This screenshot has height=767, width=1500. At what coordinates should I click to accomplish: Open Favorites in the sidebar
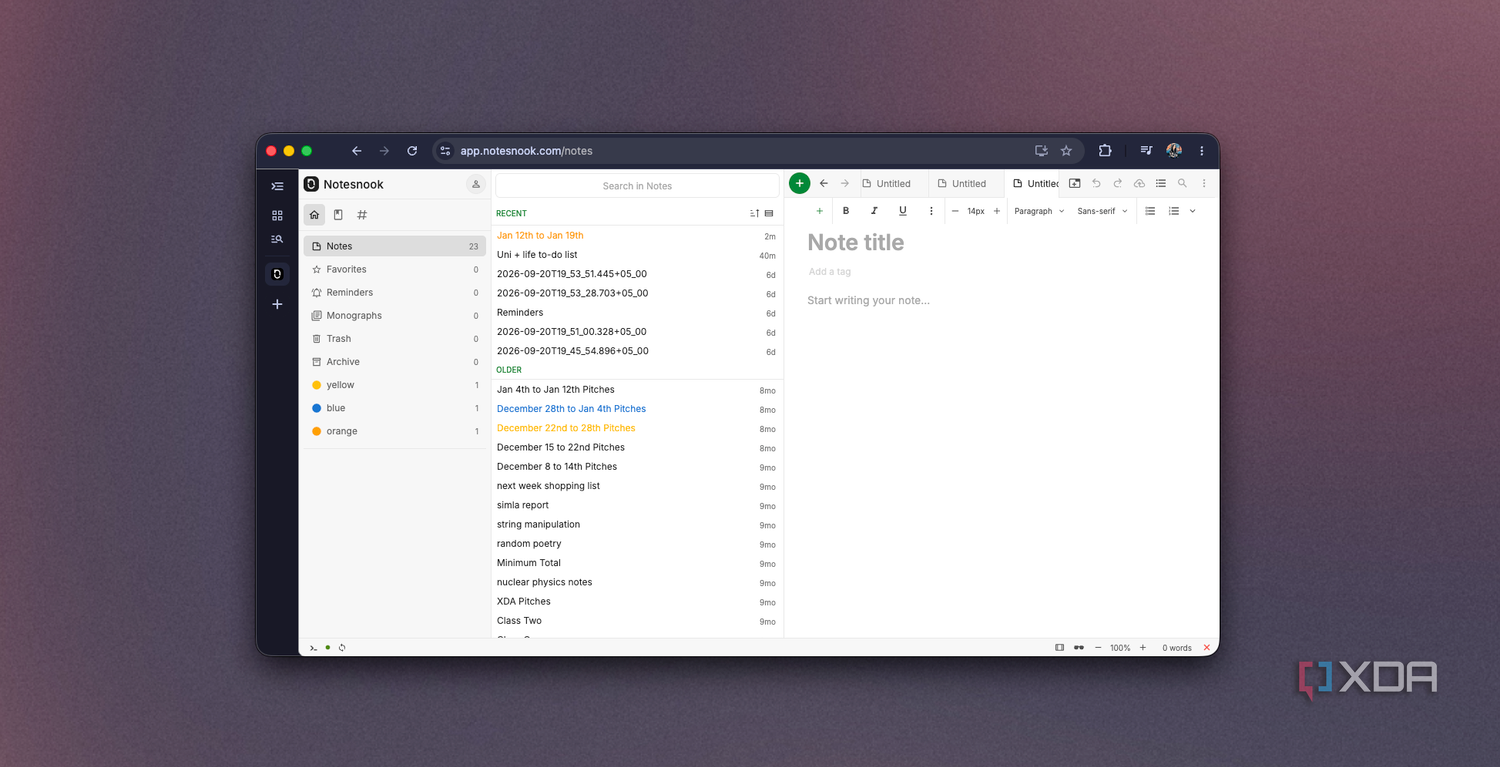coord(395,269)
